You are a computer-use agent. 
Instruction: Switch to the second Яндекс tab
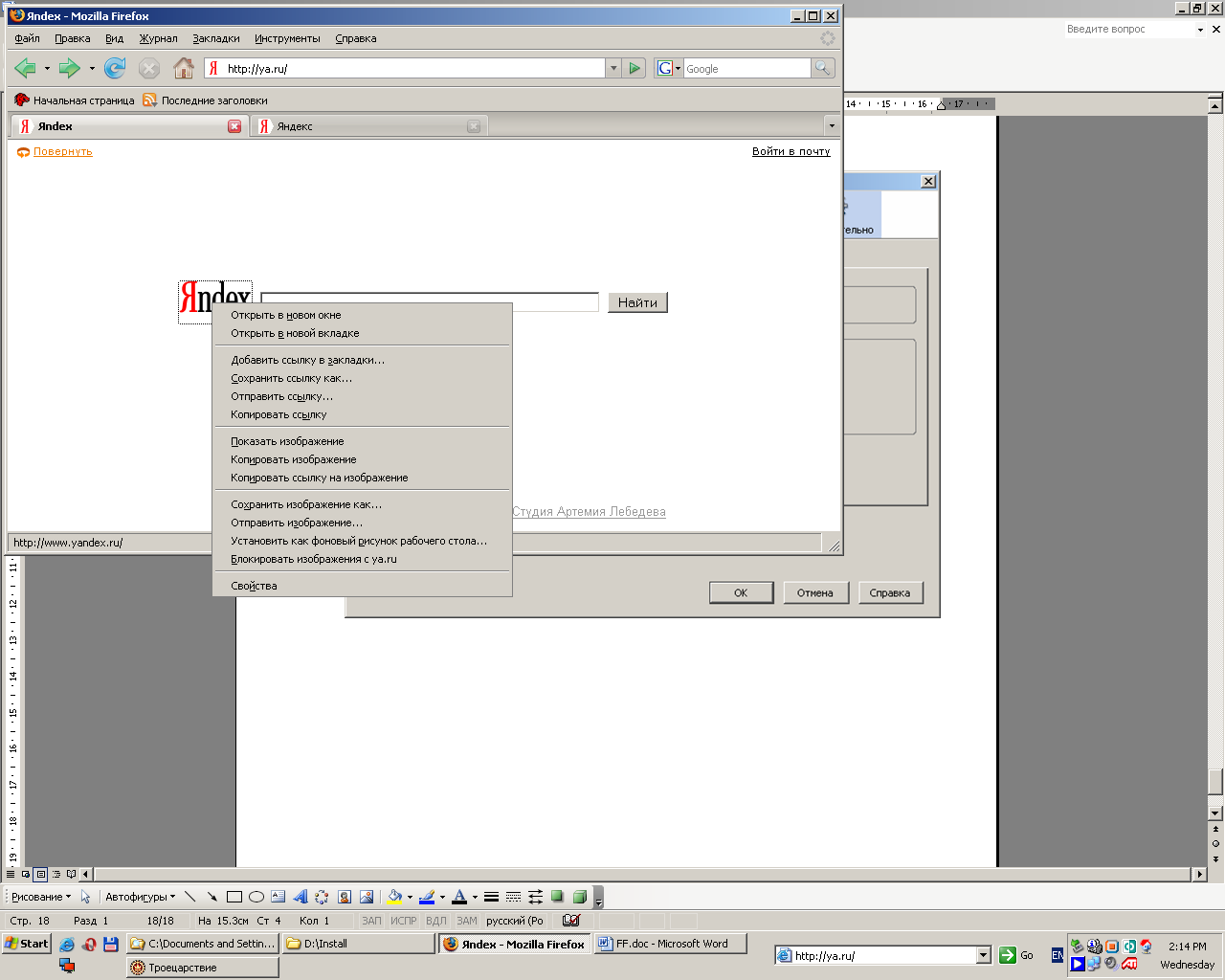[x=369, y=126]
